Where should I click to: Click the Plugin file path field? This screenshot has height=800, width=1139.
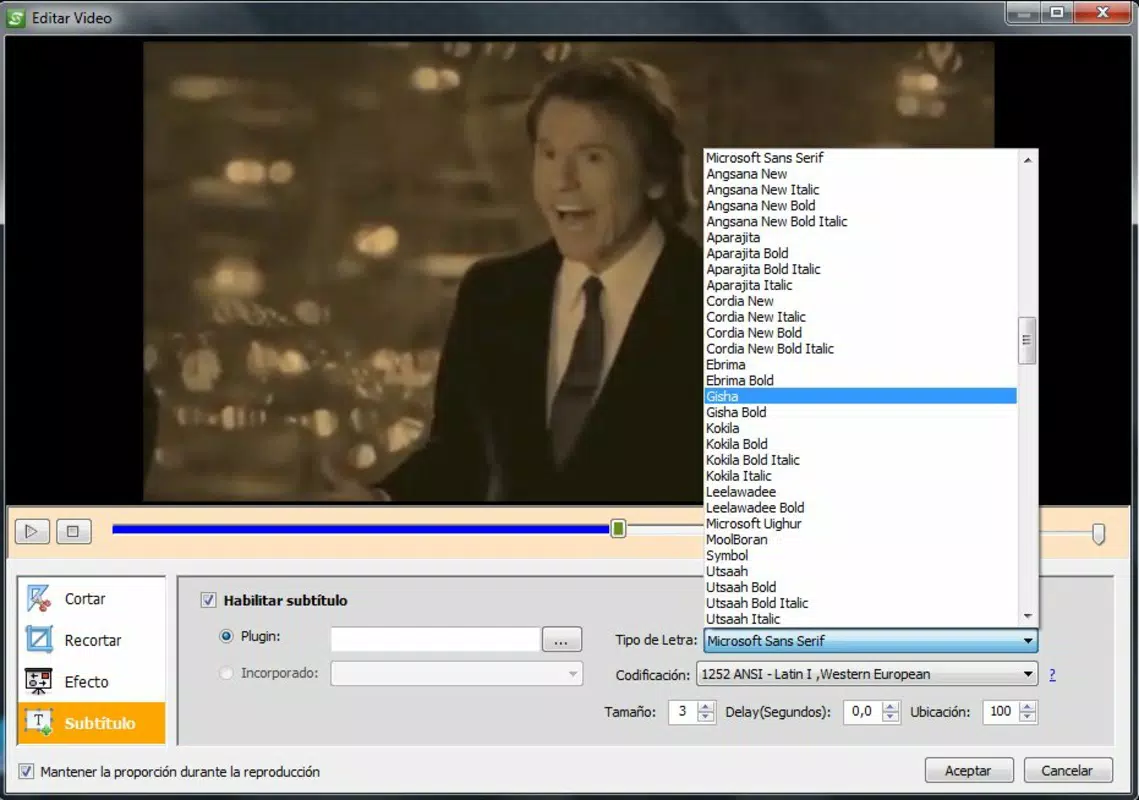click(x=435, y=639)
